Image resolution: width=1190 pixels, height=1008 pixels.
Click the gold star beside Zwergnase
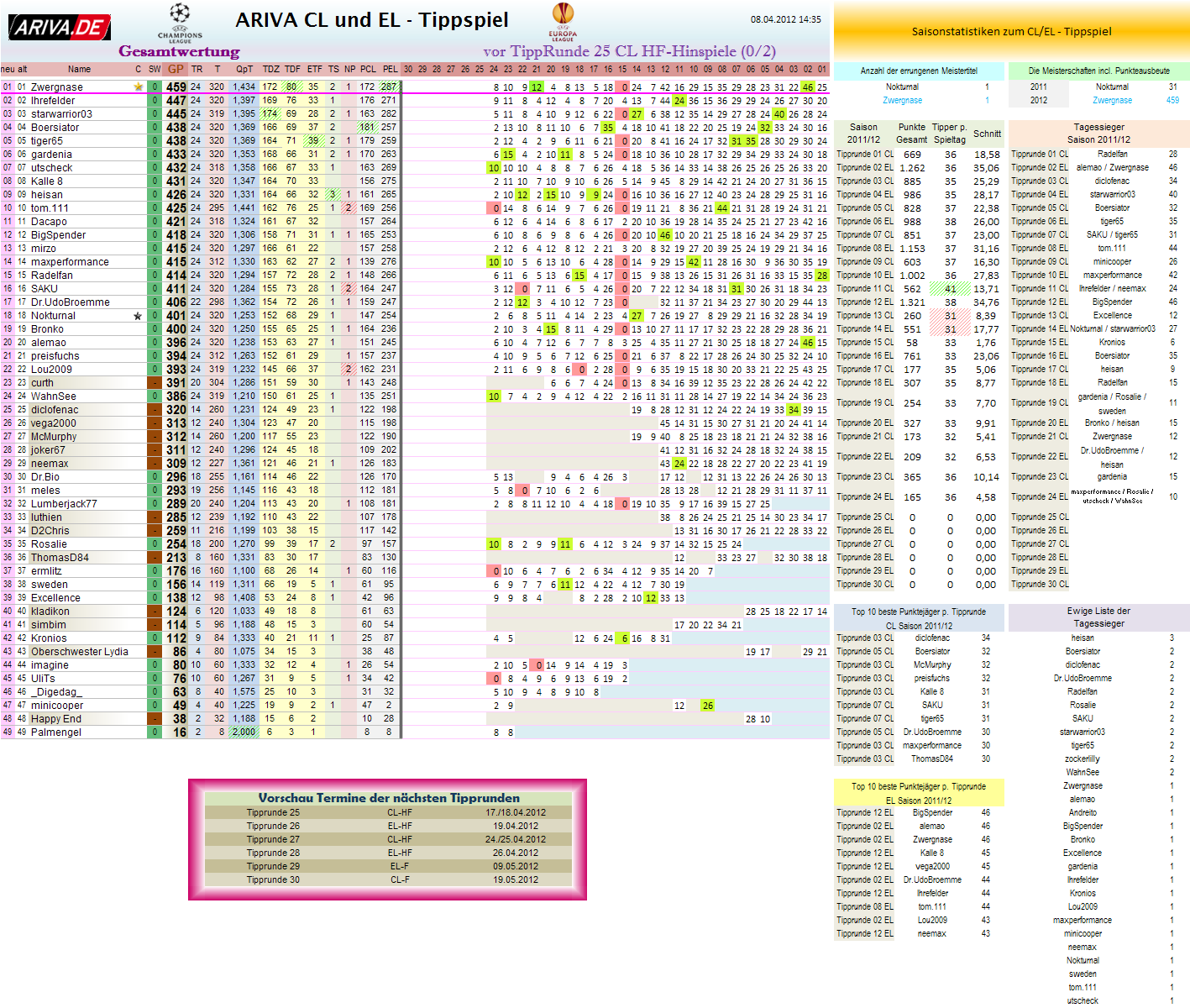(x=138, y=87)
